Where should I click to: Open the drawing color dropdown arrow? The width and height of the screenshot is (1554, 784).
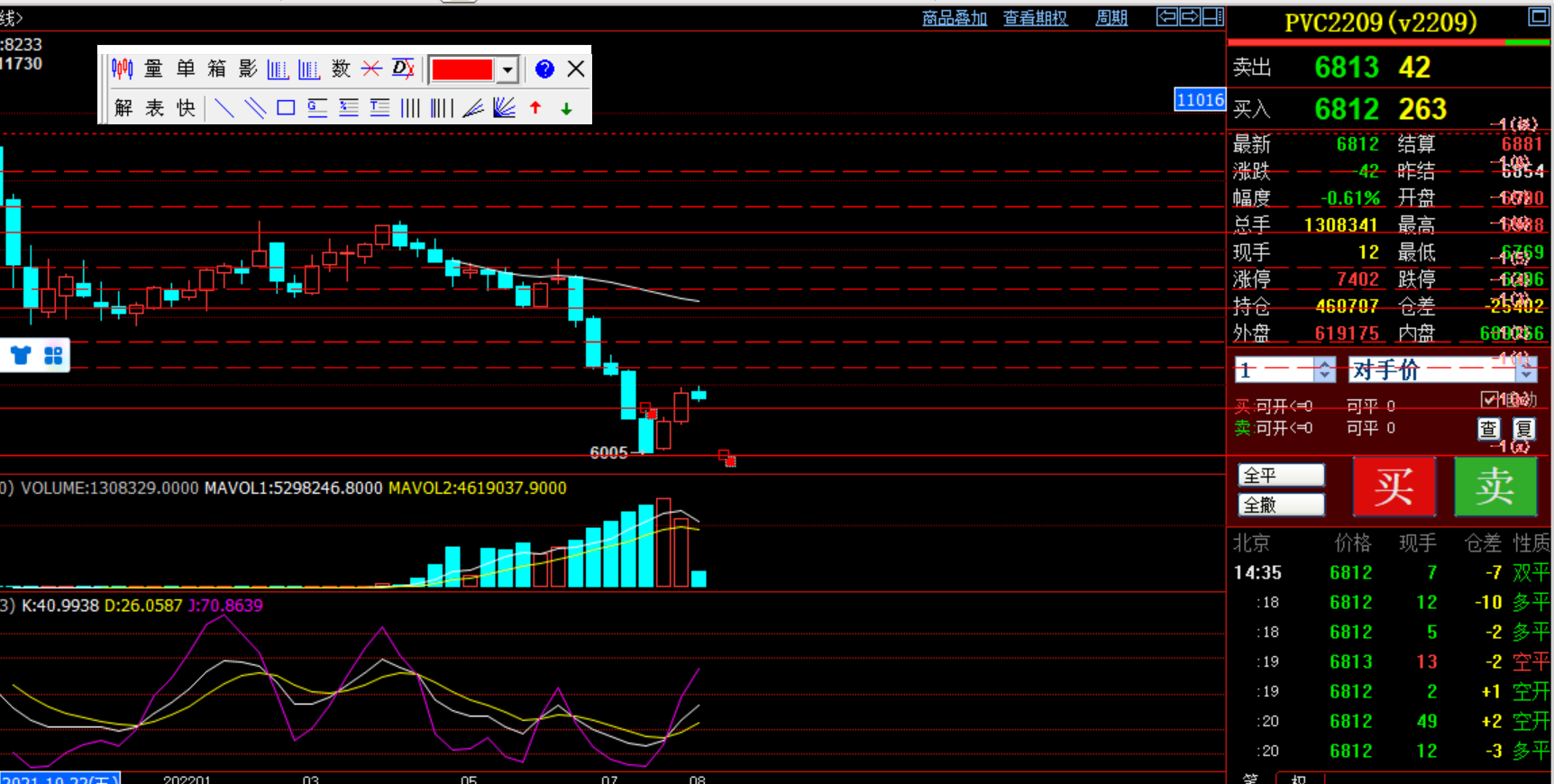pos(507,69)
